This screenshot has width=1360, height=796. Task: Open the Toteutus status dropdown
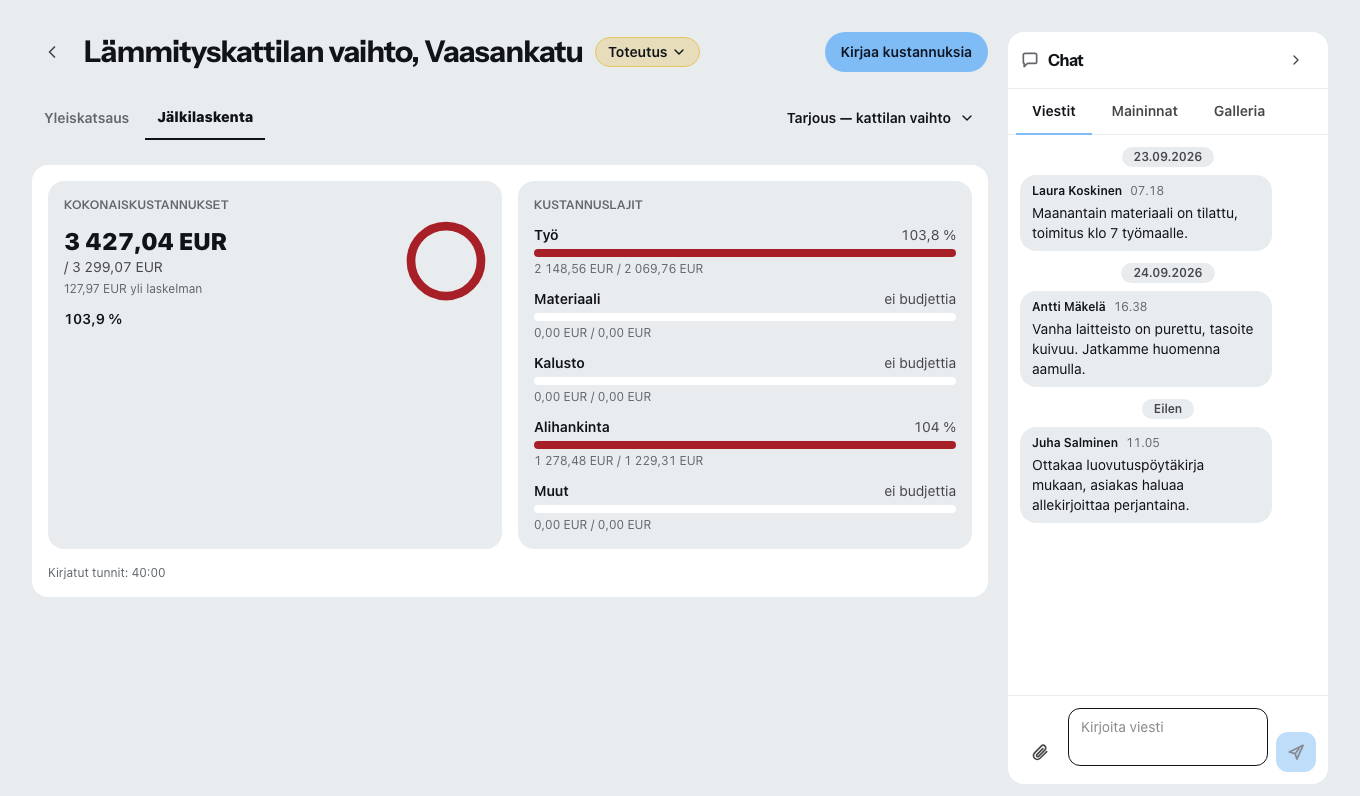[647, 52]
